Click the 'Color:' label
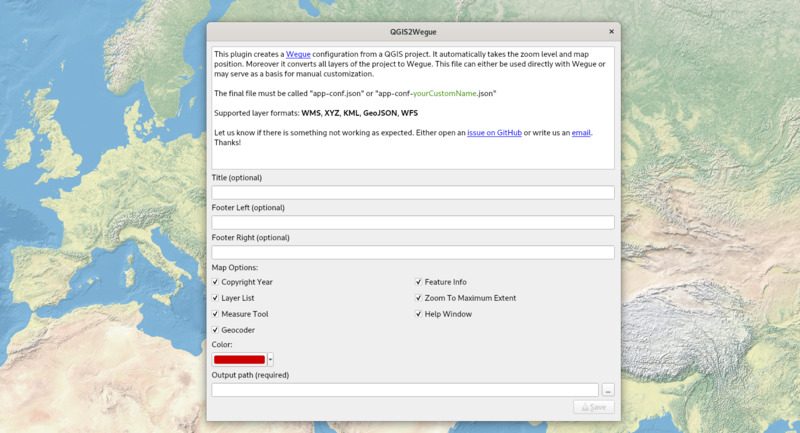The width and height of the screenshot is (800, 433). [x=222, y=345]
